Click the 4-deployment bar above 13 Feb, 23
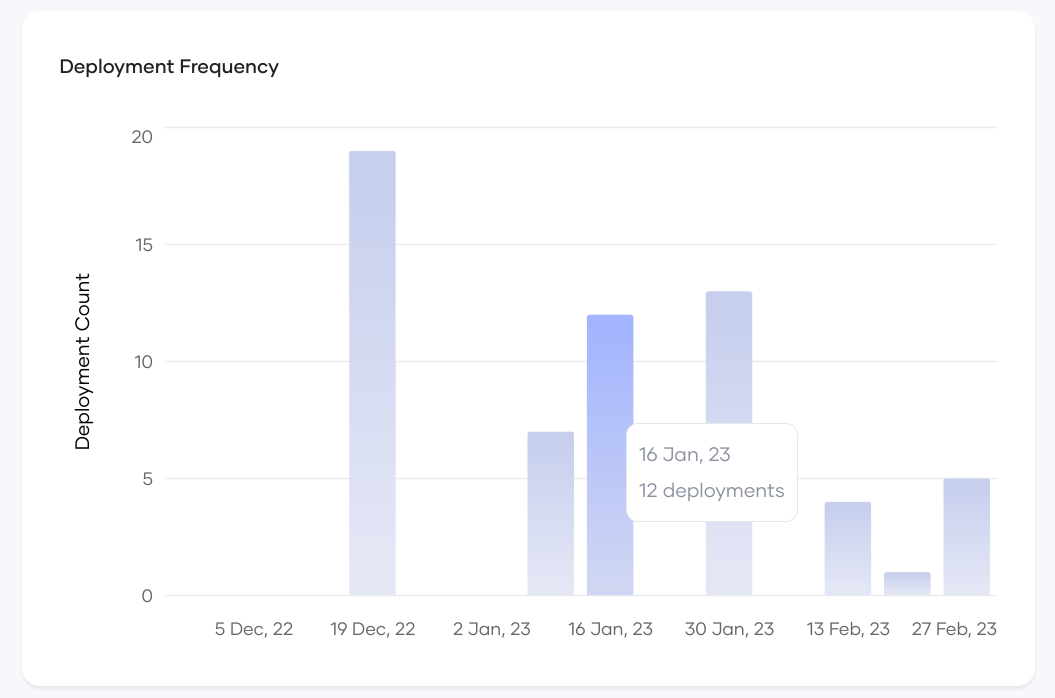 click(x=848, y=549)
